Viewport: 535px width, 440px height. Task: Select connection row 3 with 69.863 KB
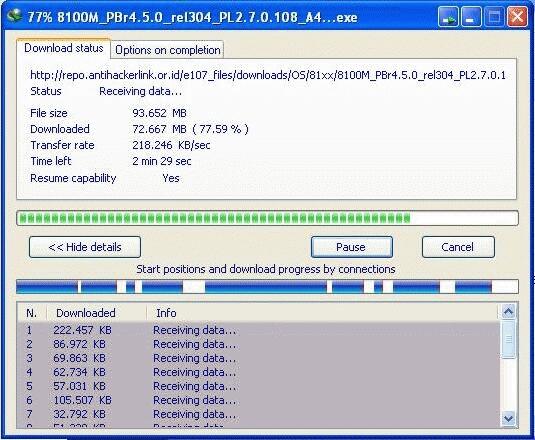(258, 358)
